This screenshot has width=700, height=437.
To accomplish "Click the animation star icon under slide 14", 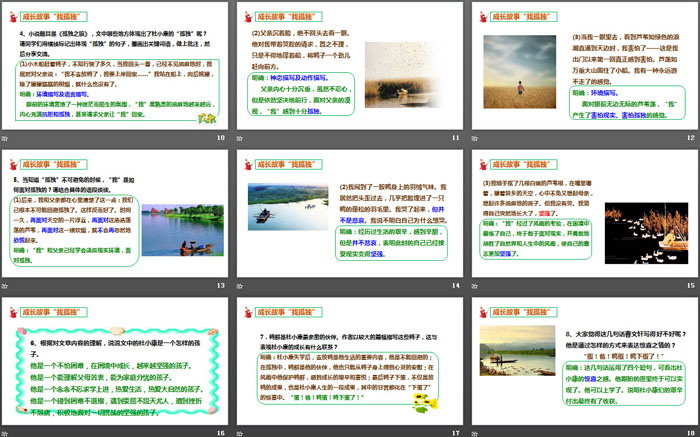I will tap(240, 286).
